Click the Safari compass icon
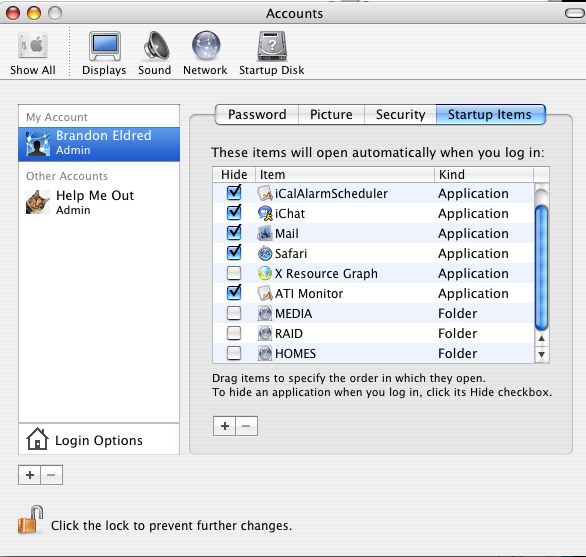 click(265, 253)
